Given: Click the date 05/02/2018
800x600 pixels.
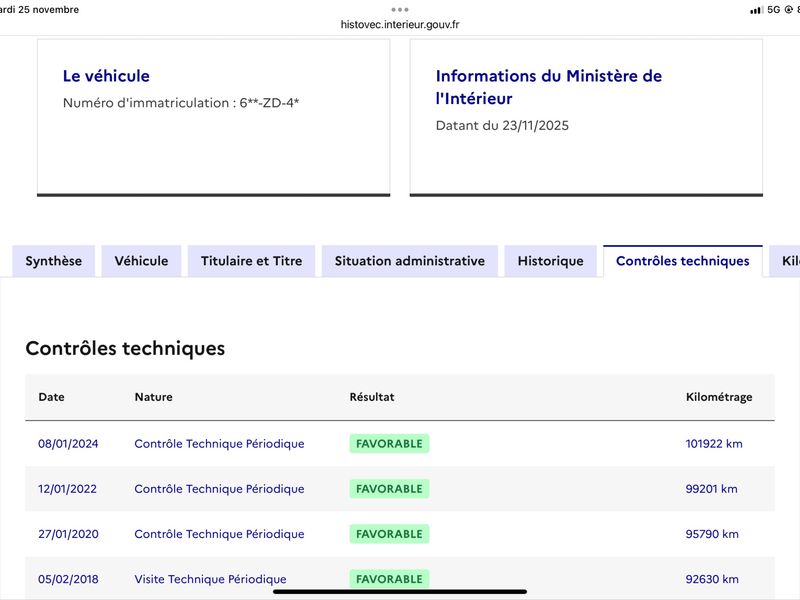Looking at the screenshot, I should pos(68,579).
